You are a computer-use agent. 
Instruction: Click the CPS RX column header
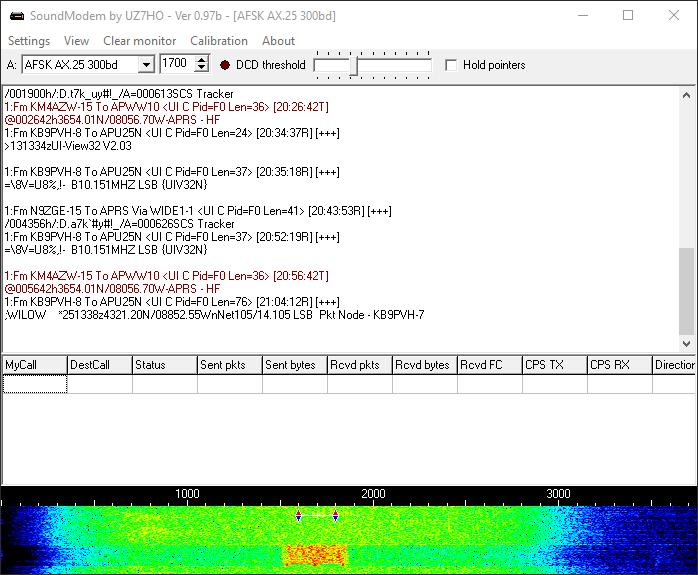tap(620, 365)
